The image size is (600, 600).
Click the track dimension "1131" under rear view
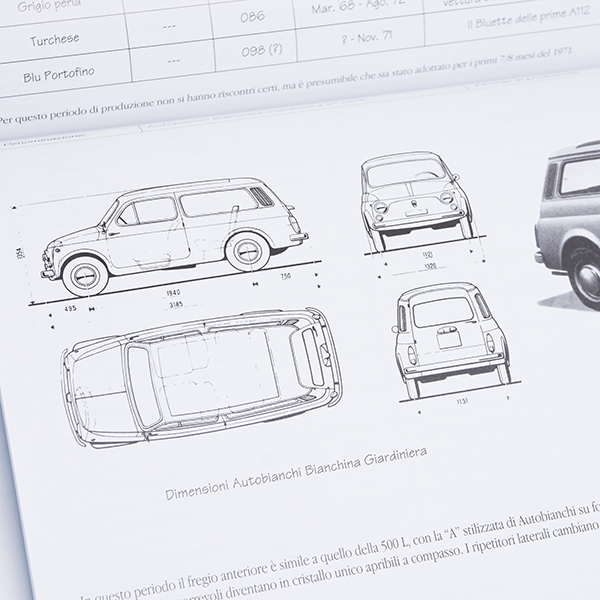click(462, 401)
